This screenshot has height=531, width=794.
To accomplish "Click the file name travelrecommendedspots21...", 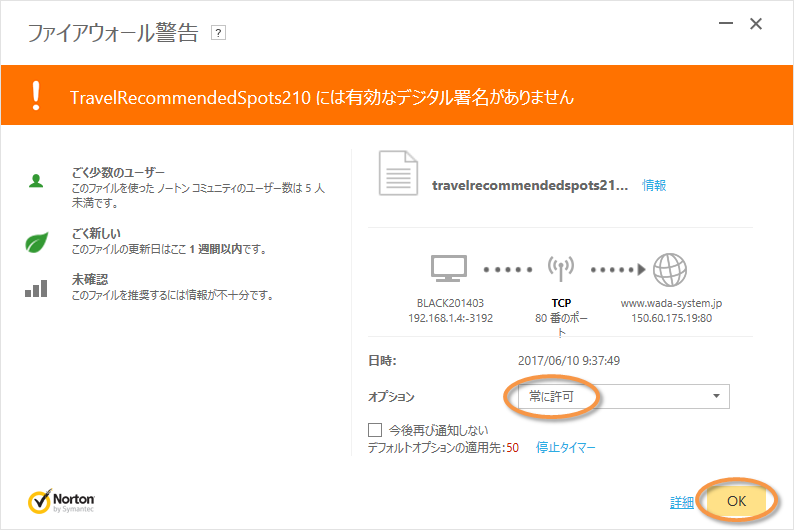I will point(530,185).
